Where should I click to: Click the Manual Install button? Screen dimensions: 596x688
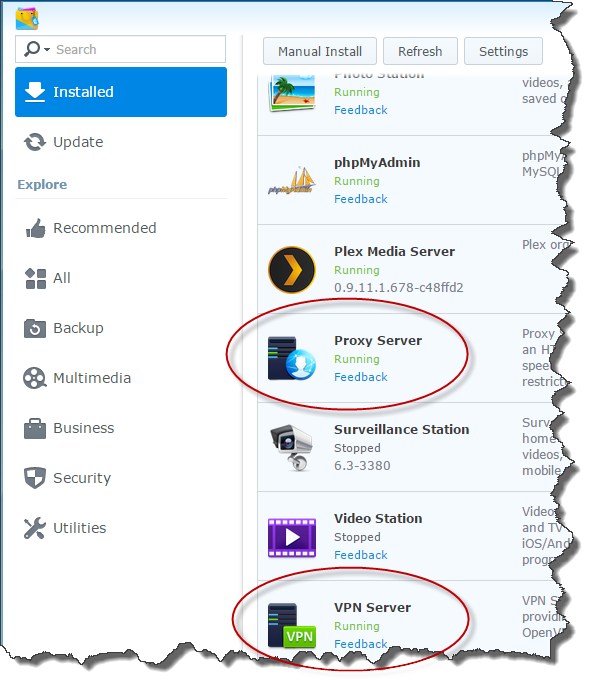coord(320,51)
